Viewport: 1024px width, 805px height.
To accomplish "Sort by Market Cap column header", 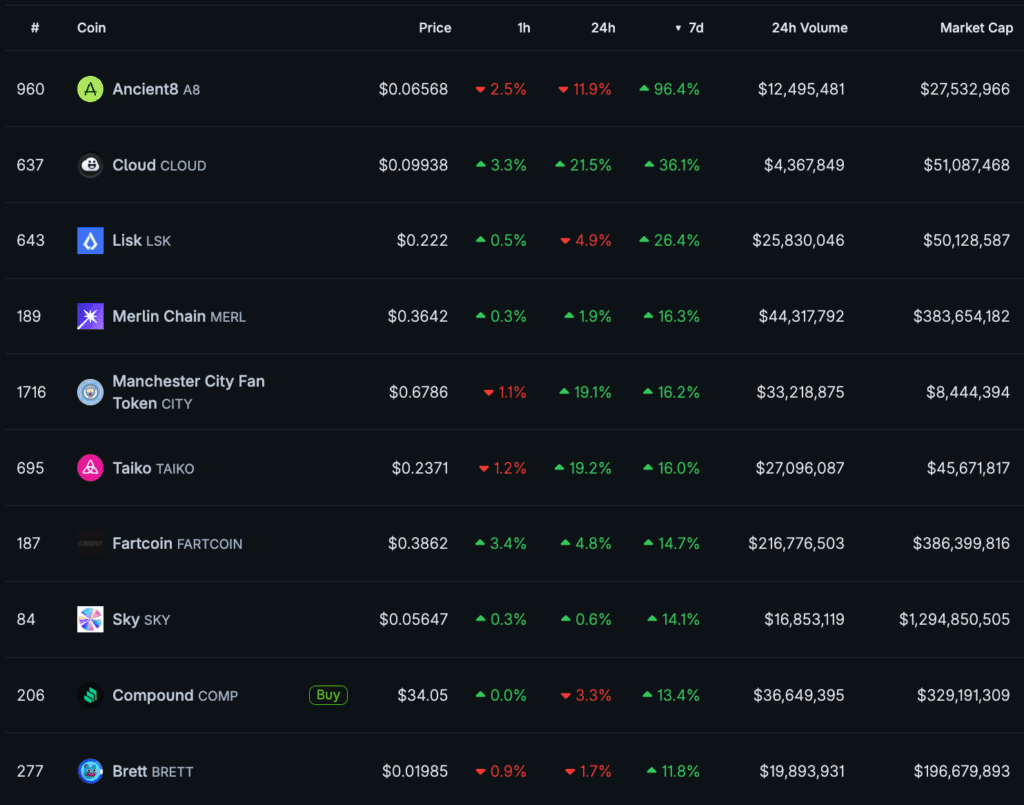I will [x=976, y=28].
